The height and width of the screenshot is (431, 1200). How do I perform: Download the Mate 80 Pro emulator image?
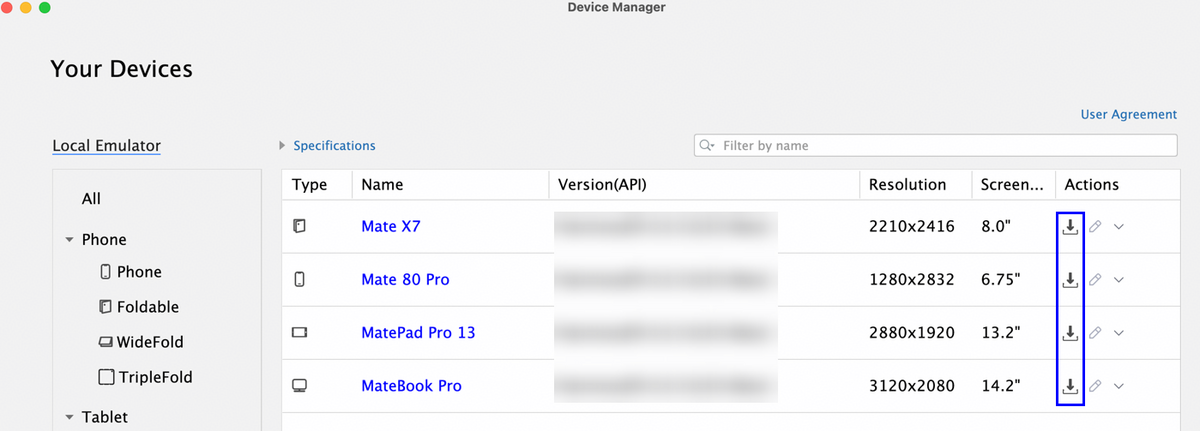coord(1069,280)
